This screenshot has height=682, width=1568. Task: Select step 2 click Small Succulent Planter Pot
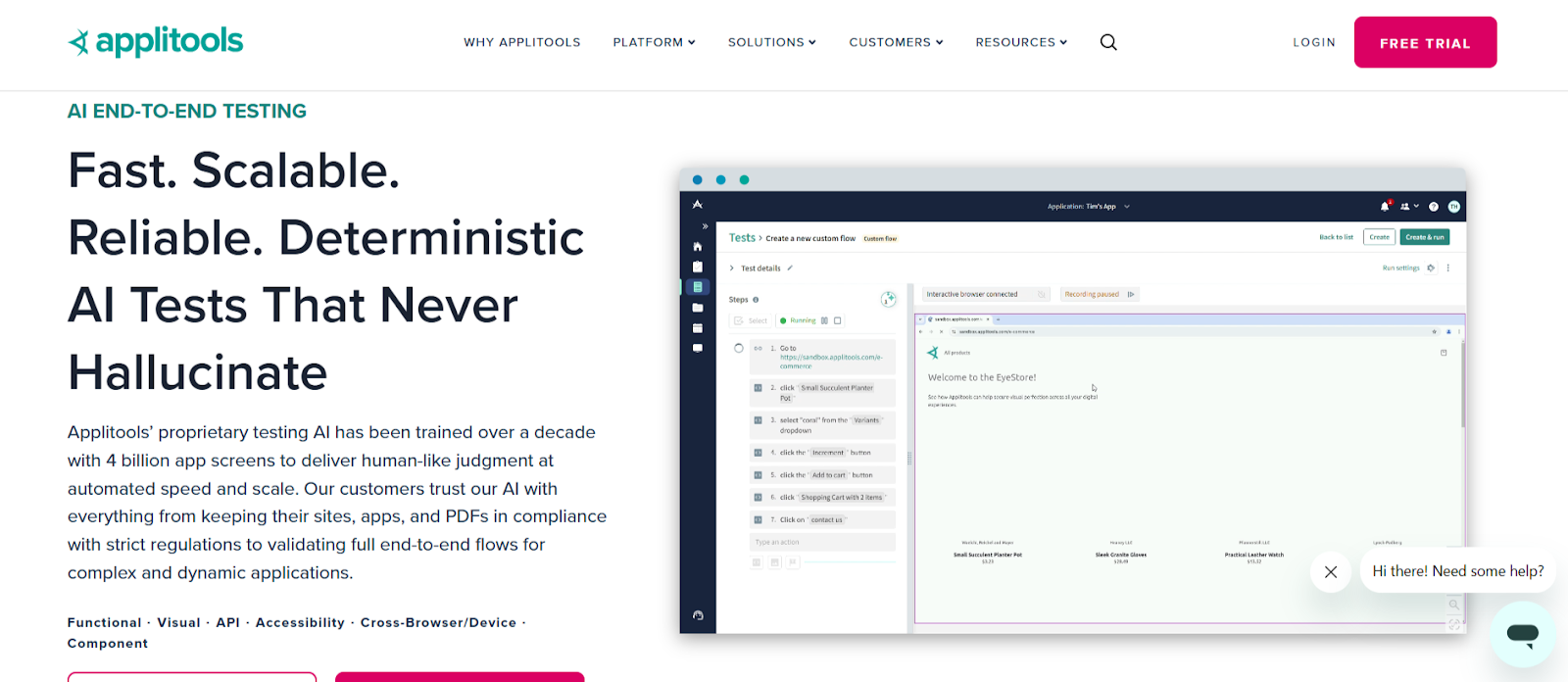click(x=822, y=393)
